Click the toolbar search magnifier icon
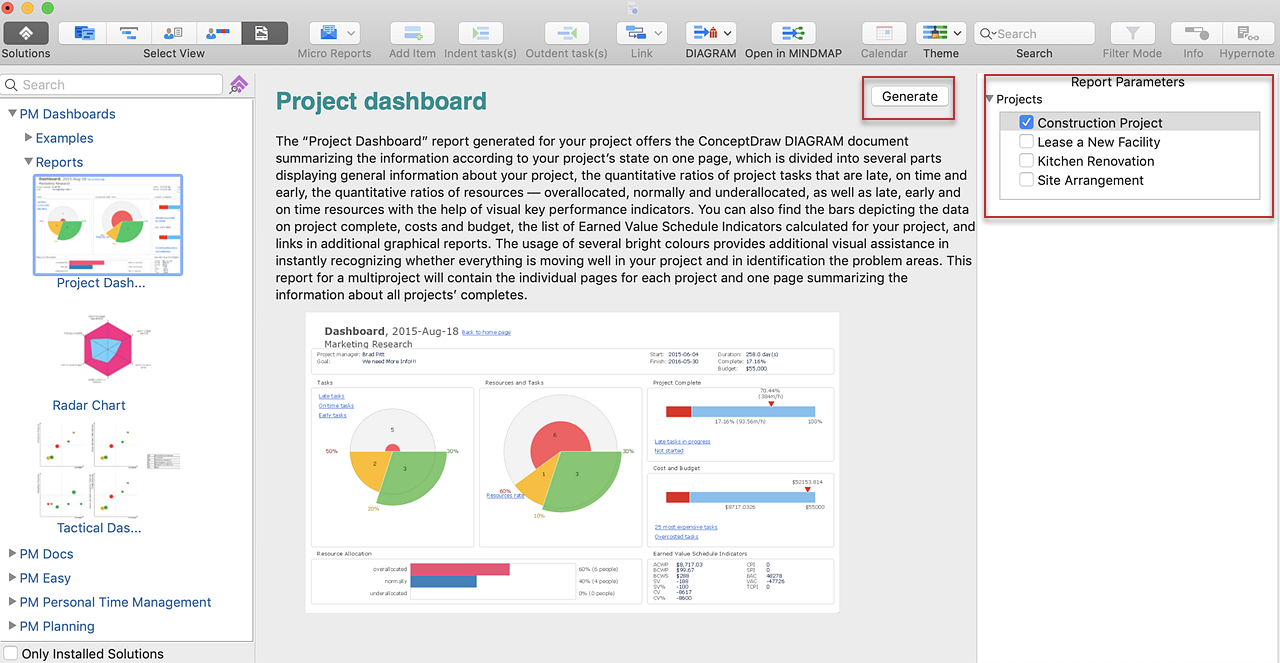 coord(987,33)
